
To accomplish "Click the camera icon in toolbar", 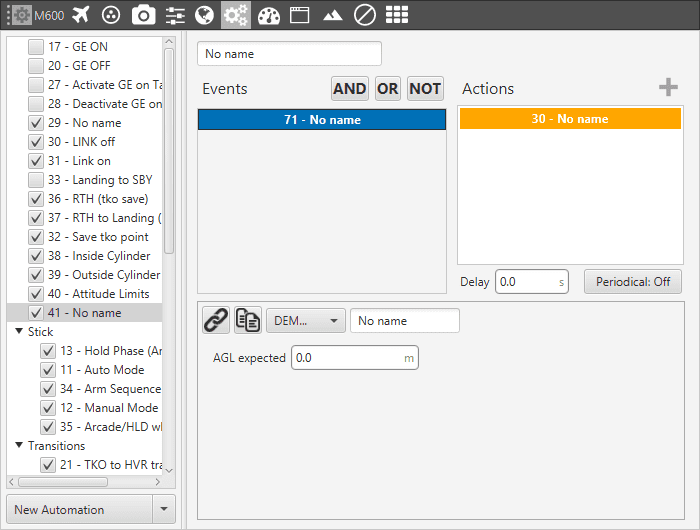I will (144, 14).
